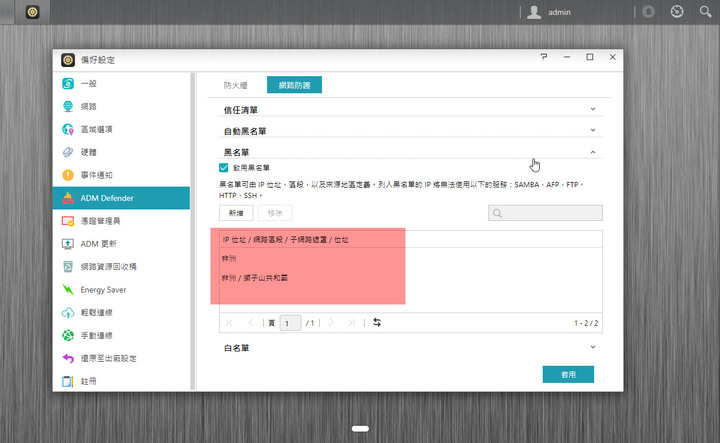
Task: Click the help question mark icon
Action: [544, 57]
